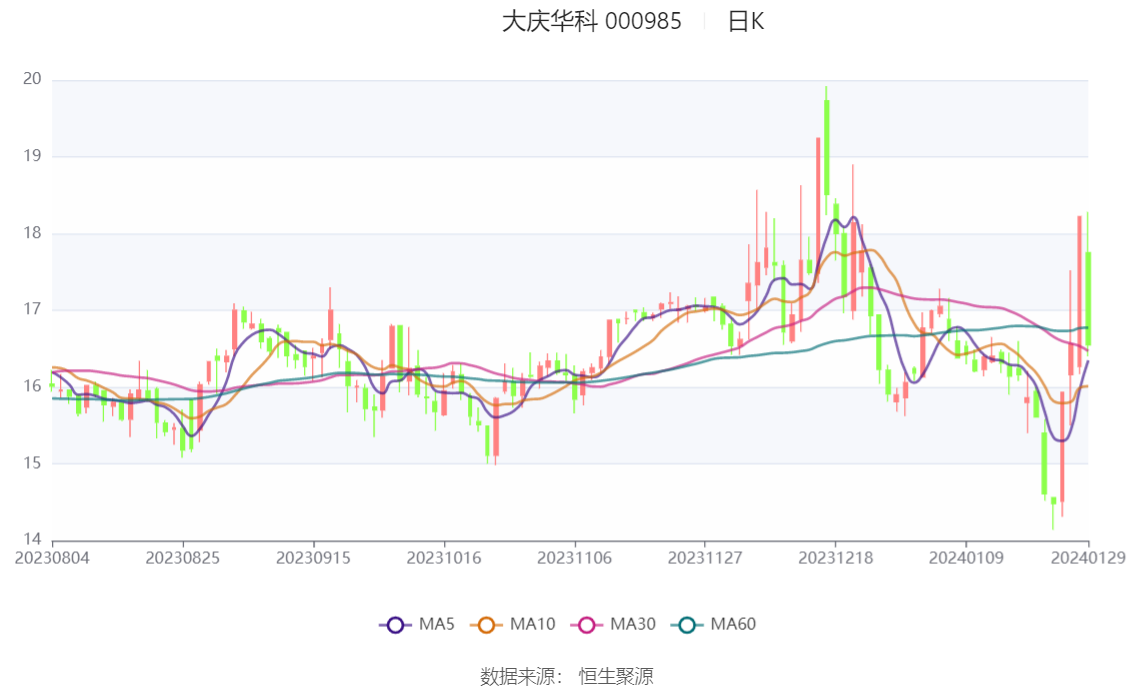The image size is (1134, 689).
Task: Click x-axis date label 20231016
Action: [x=444, y=558]
